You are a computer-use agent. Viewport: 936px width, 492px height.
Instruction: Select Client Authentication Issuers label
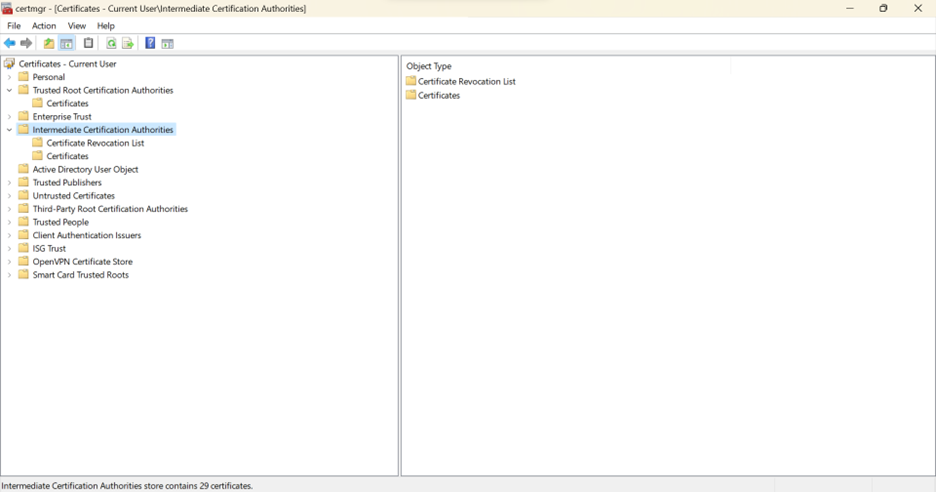87,235
